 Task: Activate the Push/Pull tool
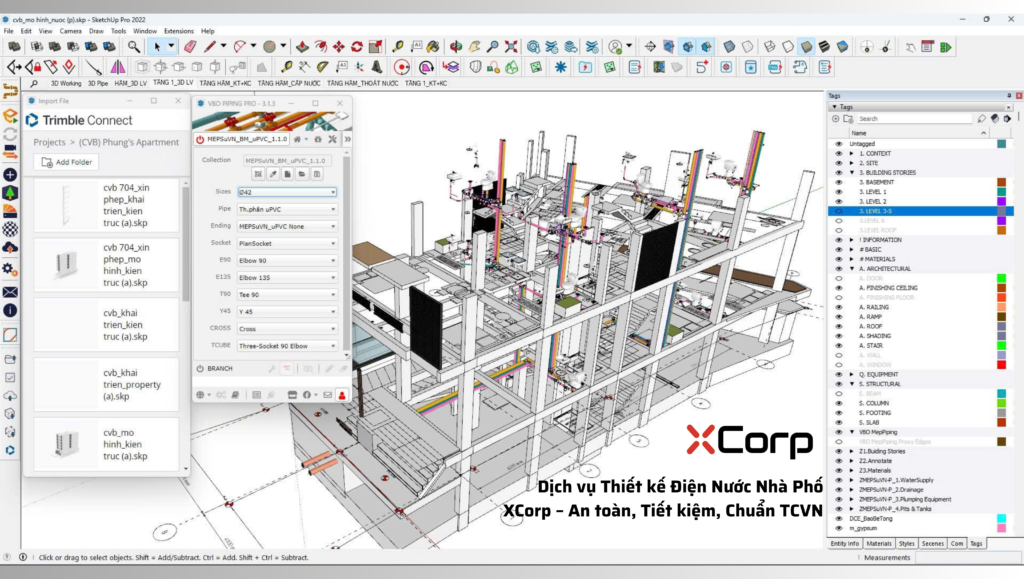pos(304,46)
